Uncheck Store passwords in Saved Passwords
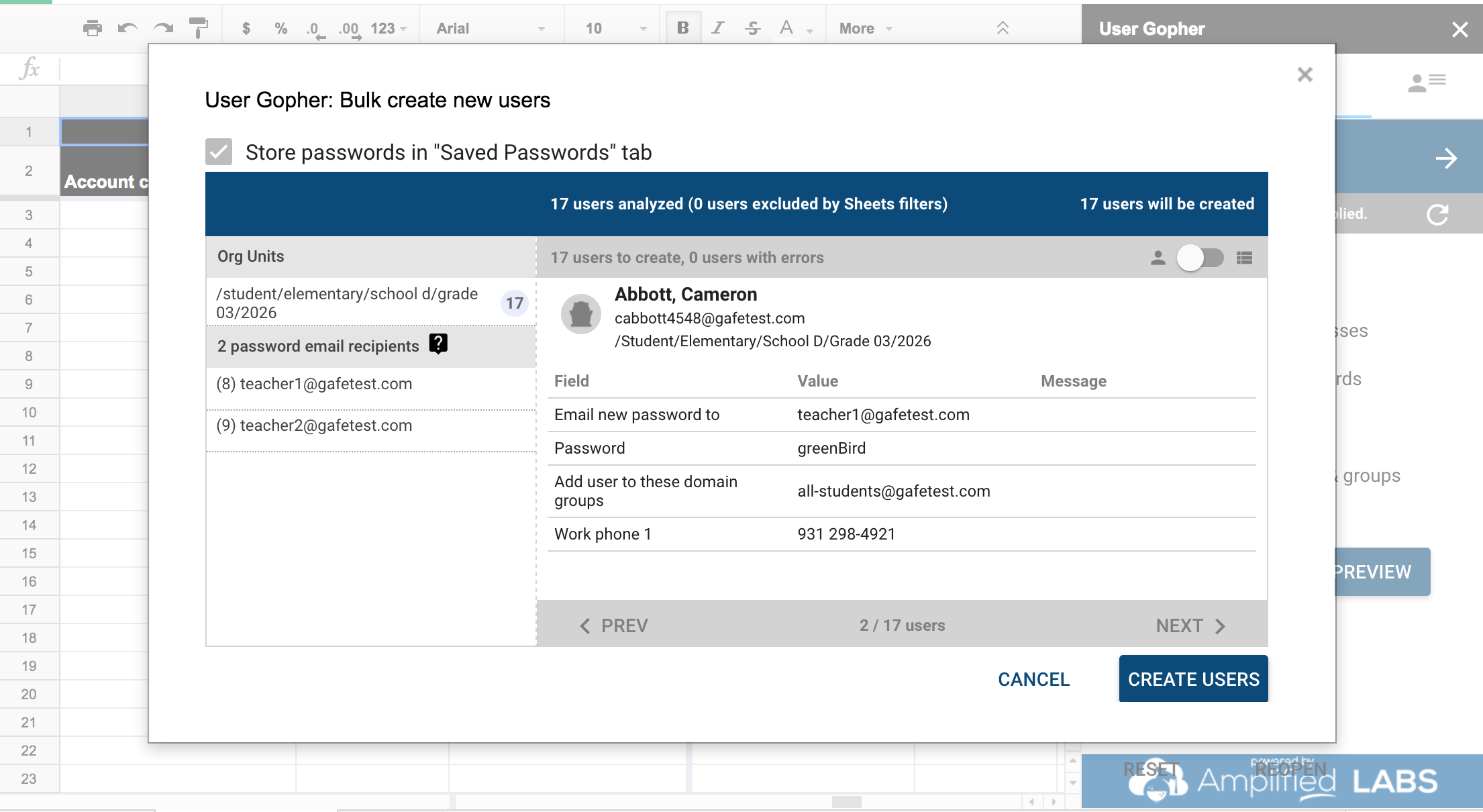Screen dimensions: 1483x812 click(x=219, y=152)
